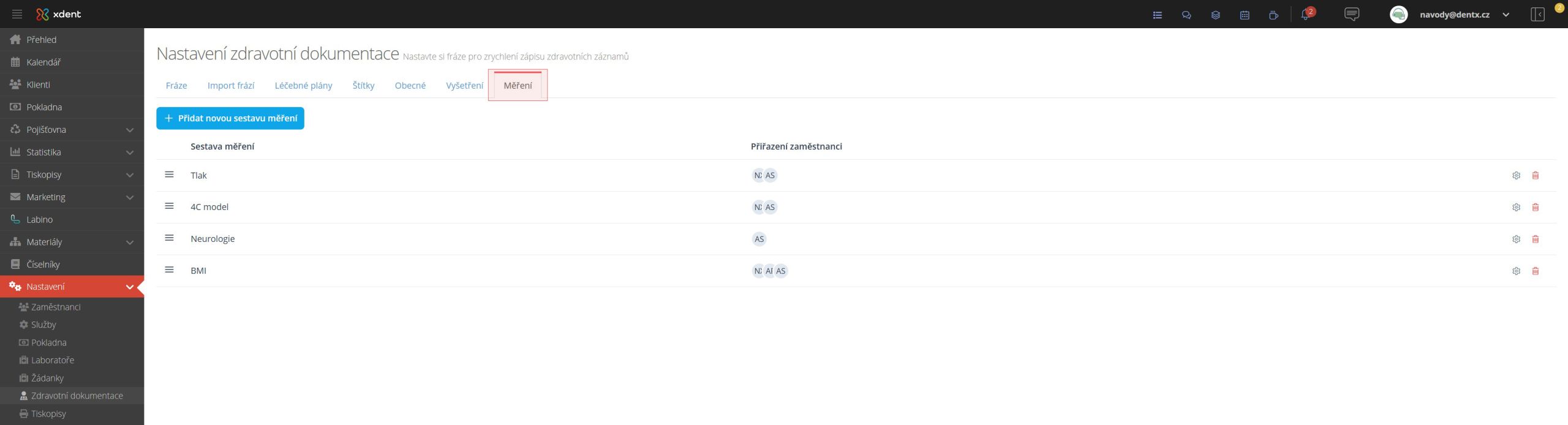
Task: Delete the Neurologie measurement set
Action: [x=1535, y=239]
